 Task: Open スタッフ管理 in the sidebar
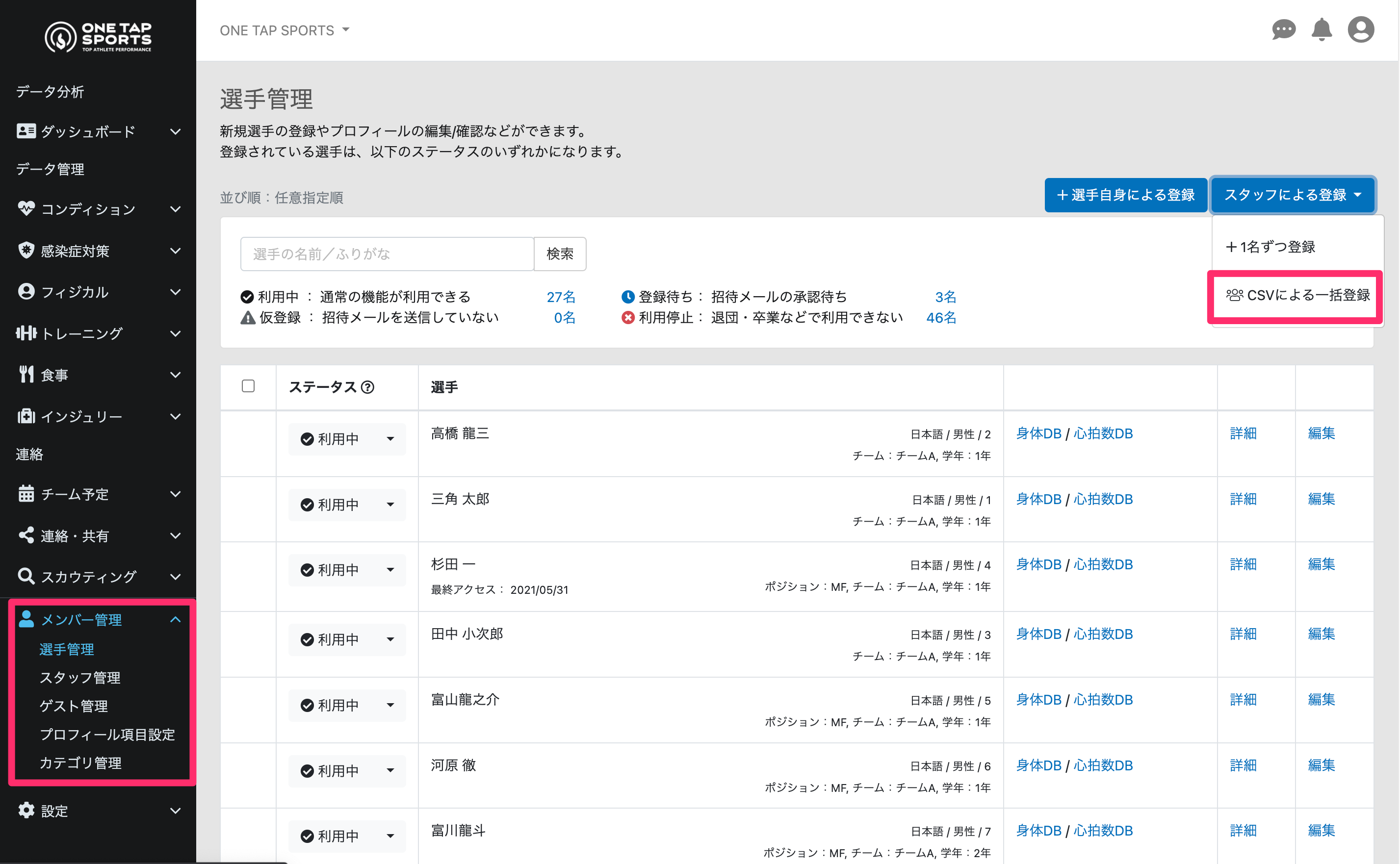click(80, 678)
